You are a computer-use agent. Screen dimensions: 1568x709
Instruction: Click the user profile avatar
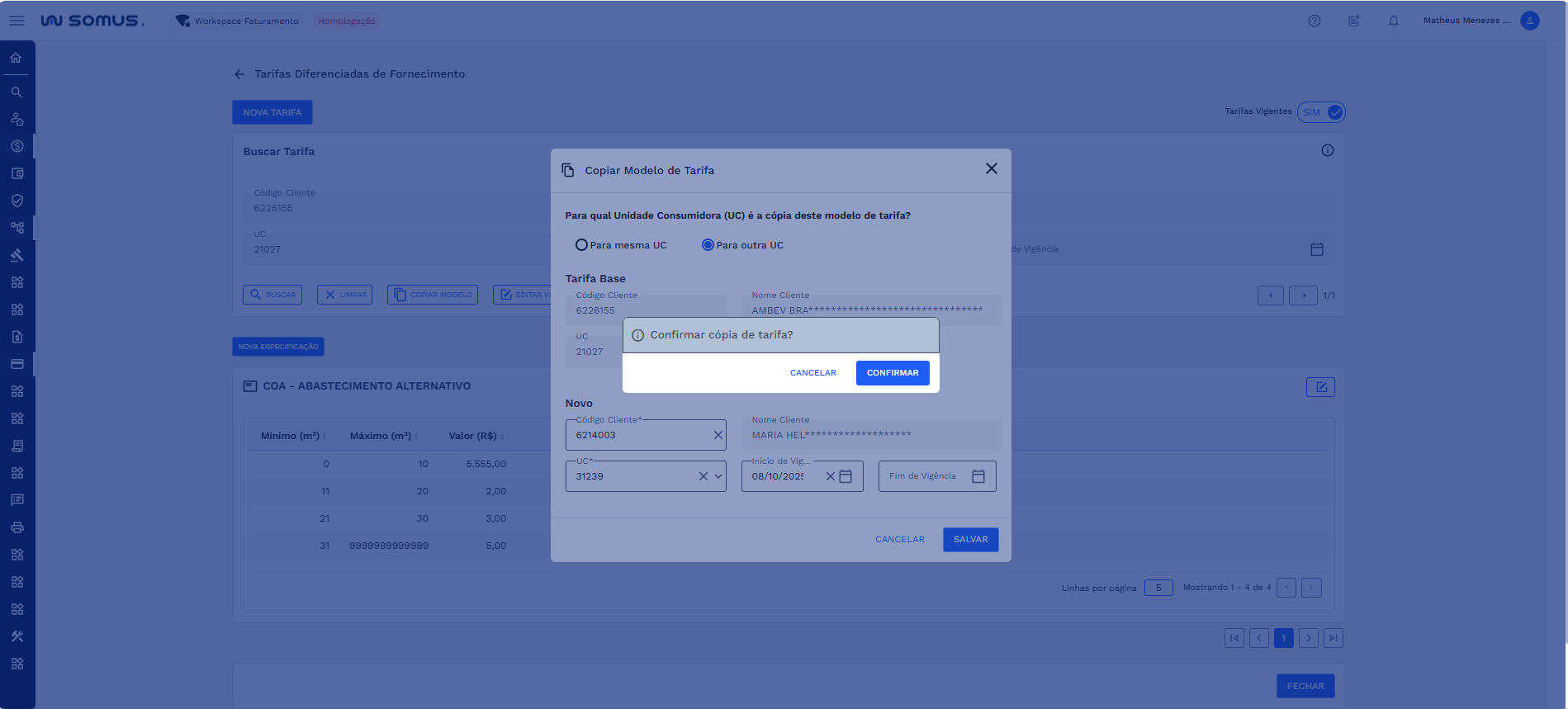click(1529, 21)
